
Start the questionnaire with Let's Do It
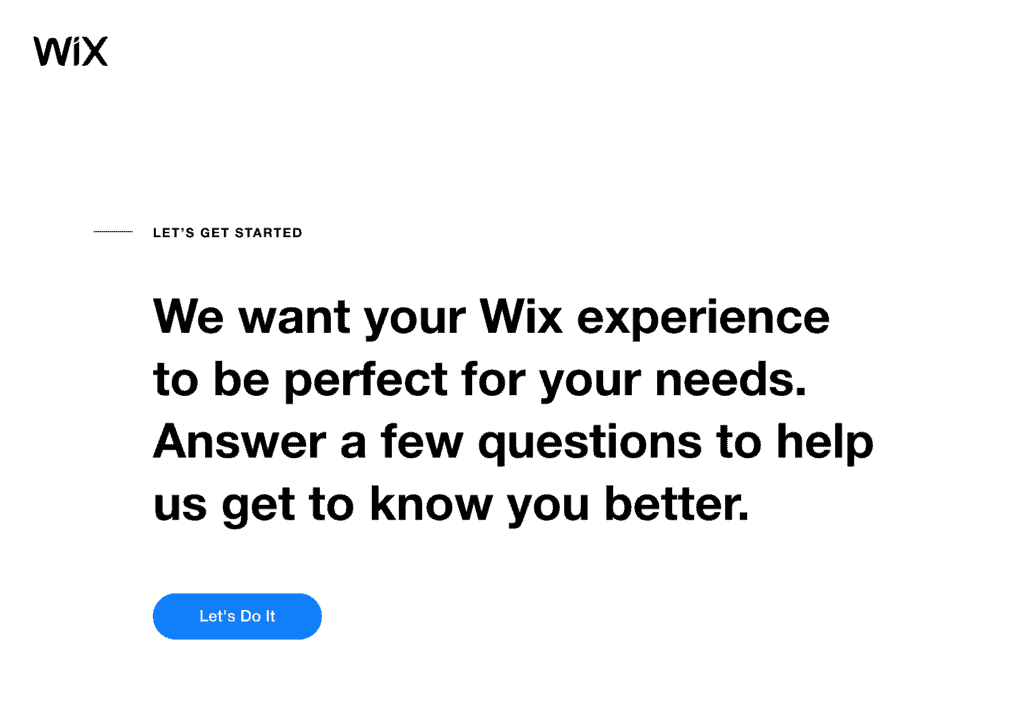tap(237, 616)
